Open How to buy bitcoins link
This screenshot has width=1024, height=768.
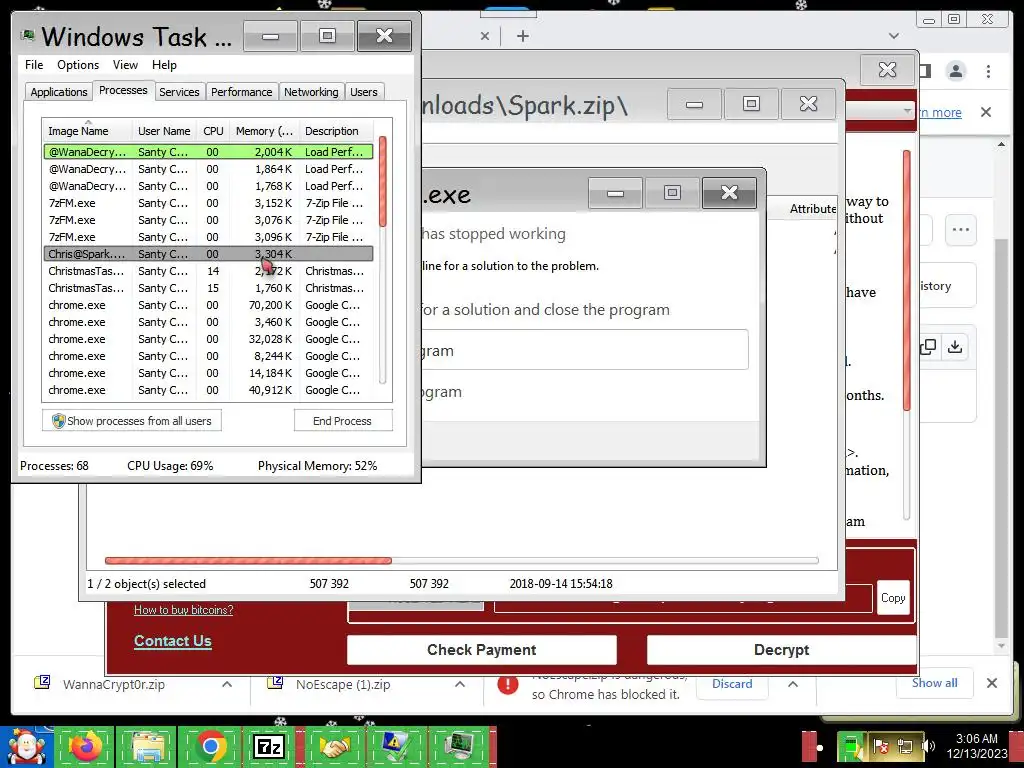click(184, 610)
